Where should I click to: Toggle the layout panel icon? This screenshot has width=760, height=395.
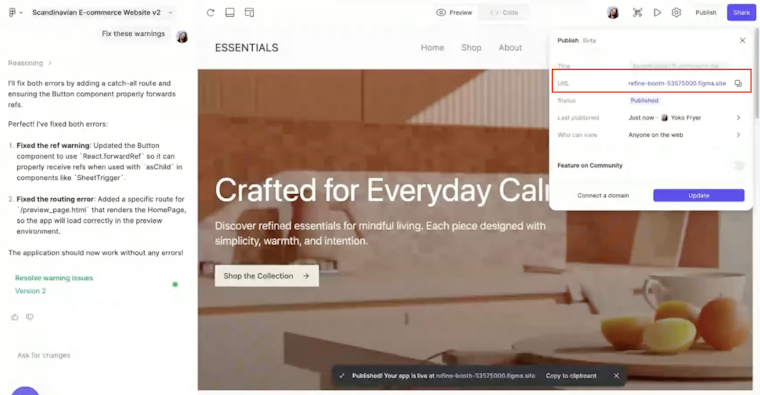(249, 13)
